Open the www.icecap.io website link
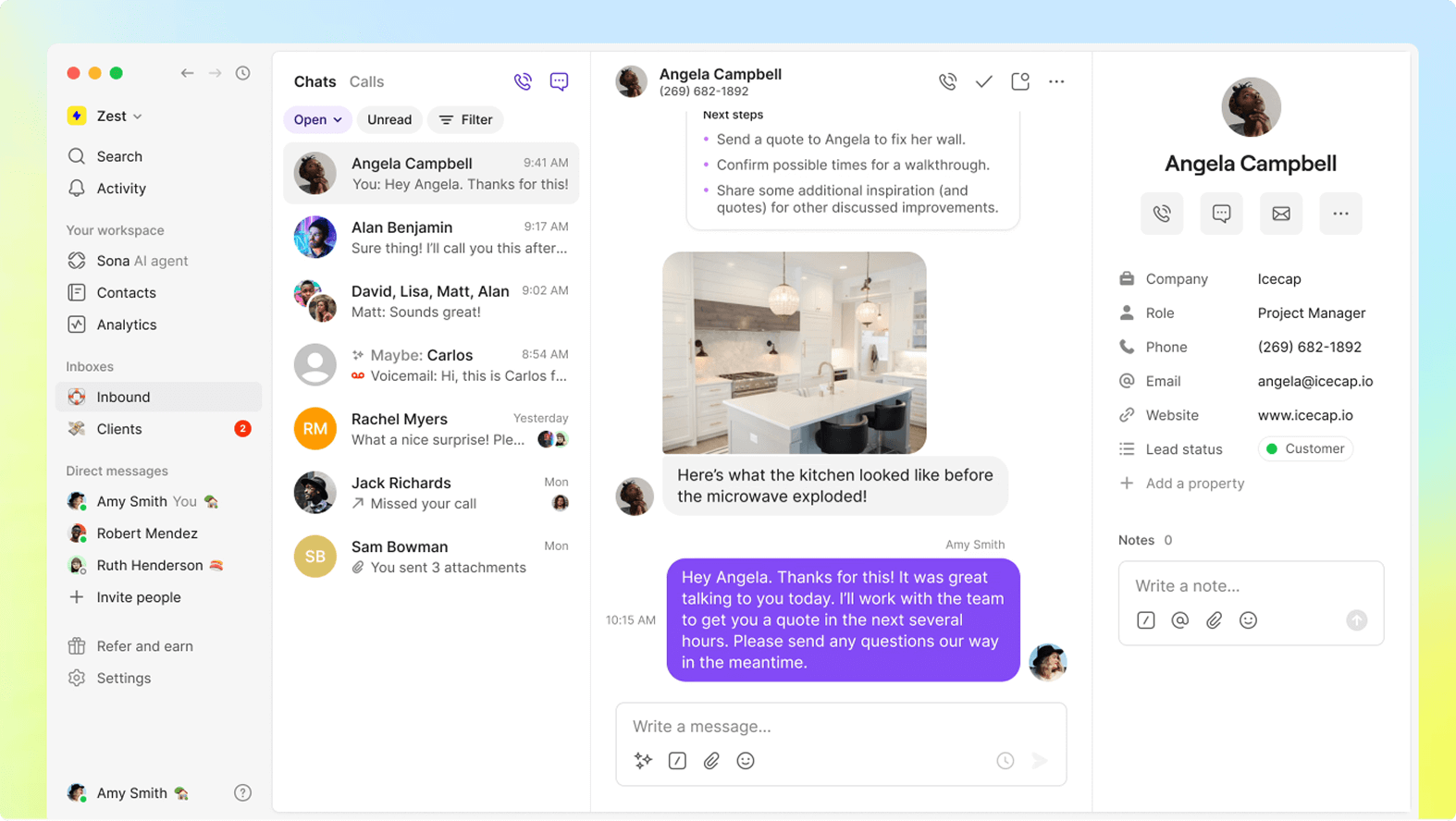The height and width of the screenshot is (821, 1456). [1305, 415]
